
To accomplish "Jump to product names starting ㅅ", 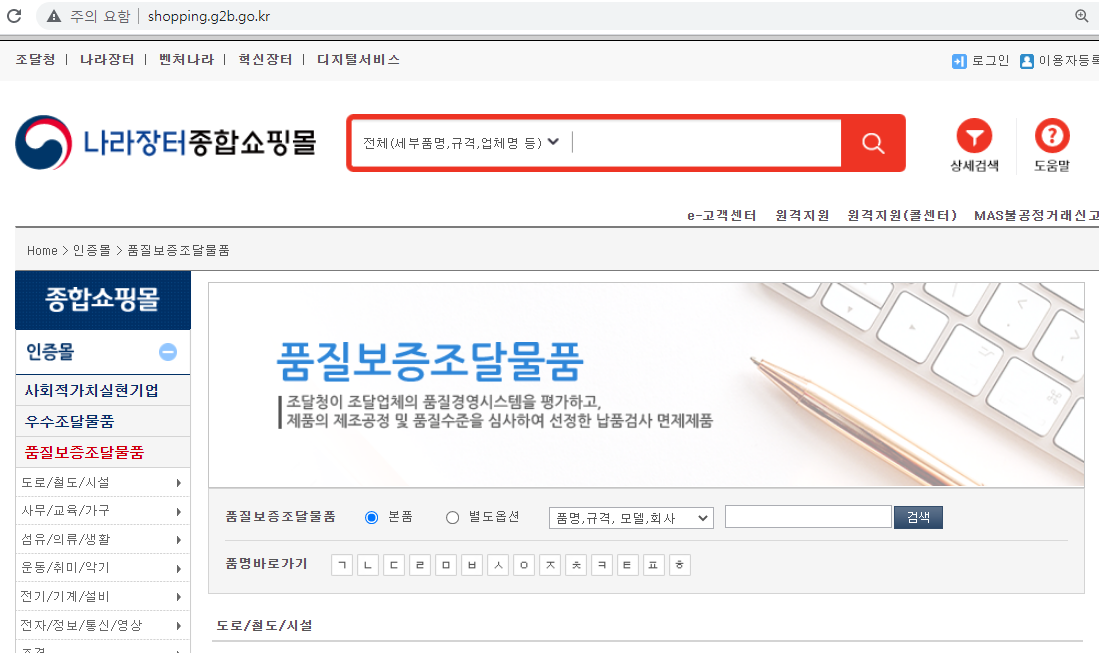I will click(x=498, y=565).
